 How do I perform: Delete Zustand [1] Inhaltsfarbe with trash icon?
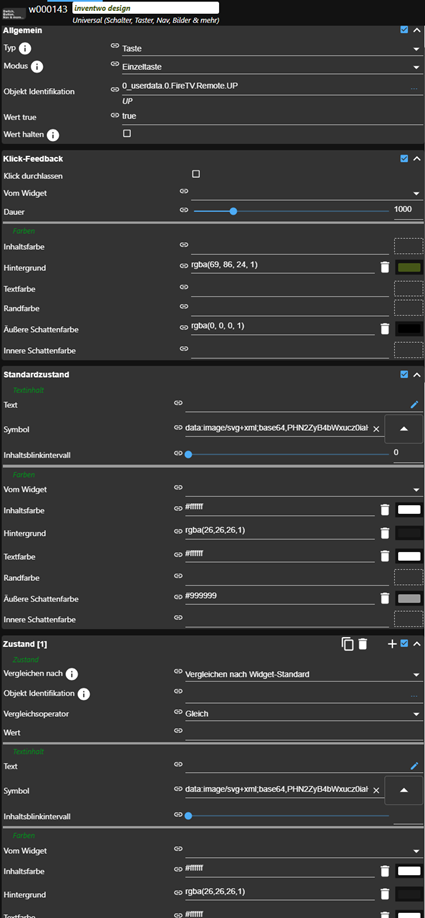pyautogui.click(x=385, y=871)
